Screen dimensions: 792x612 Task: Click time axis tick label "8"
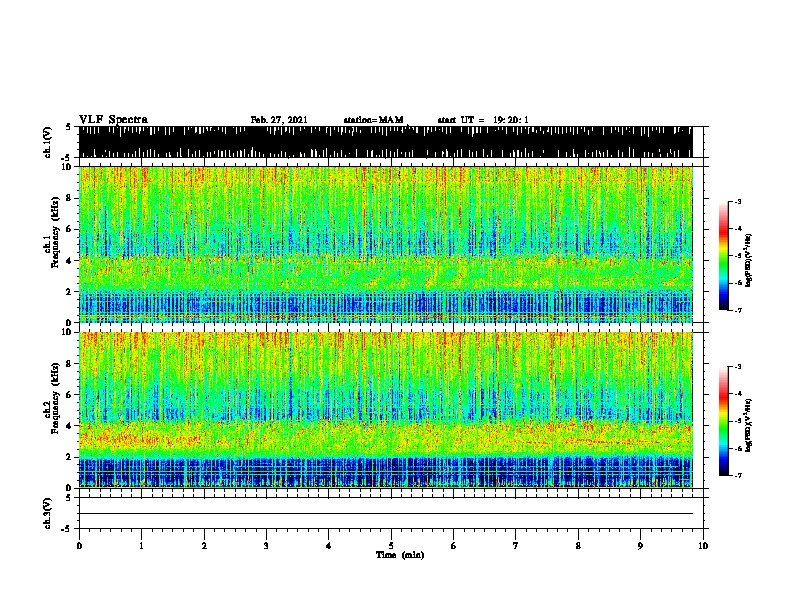tap(578, 546)
